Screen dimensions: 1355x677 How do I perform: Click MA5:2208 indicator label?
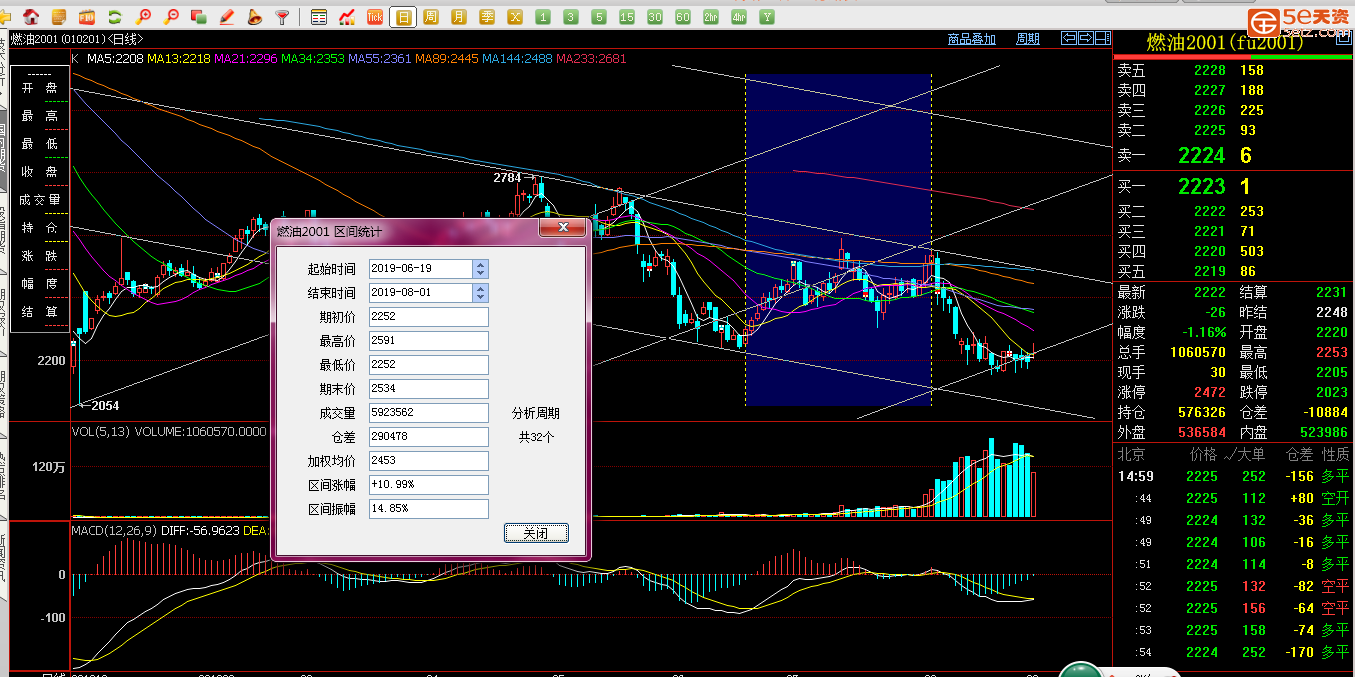[114, 59]
